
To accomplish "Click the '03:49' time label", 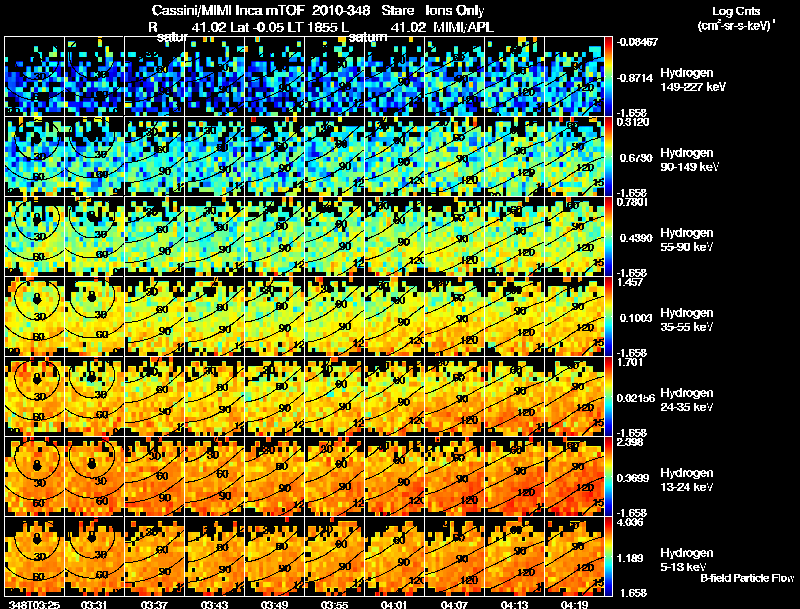I will 274,604.
